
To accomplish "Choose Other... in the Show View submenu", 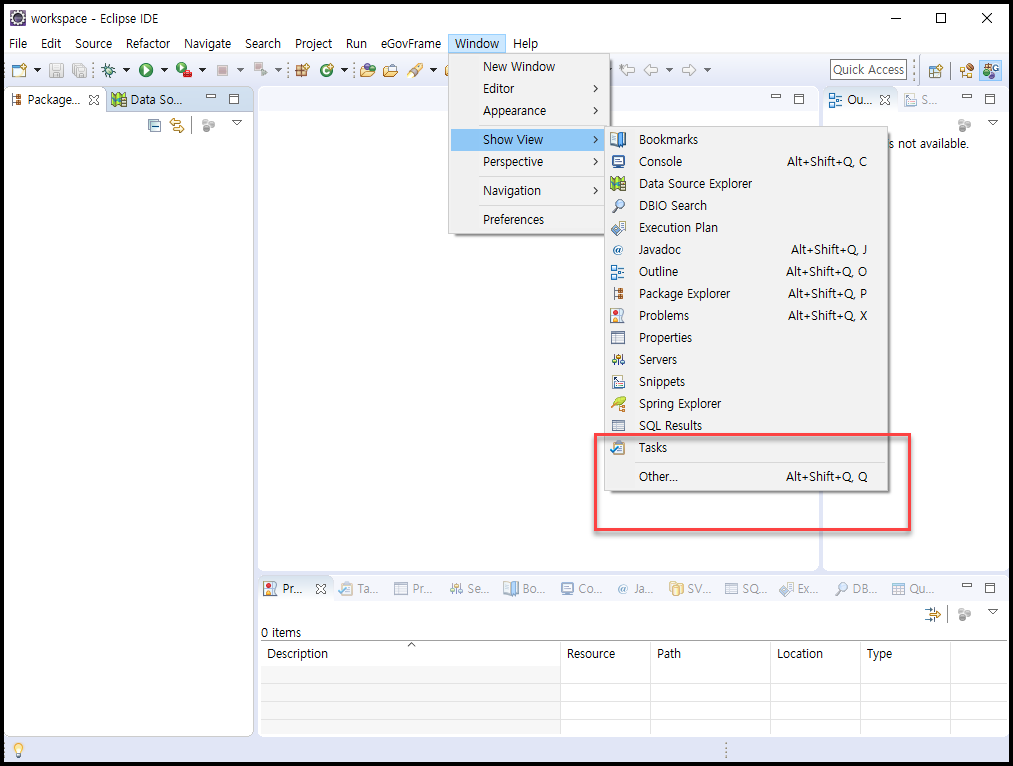I will tap(746, 477).
